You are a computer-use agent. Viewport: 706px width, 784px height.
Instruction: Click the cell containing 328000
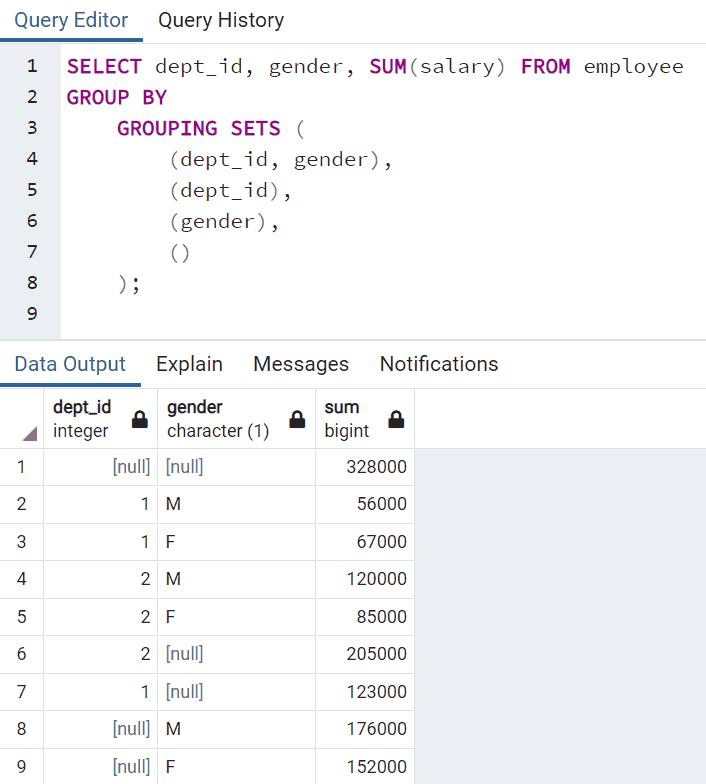pos(364,467)
